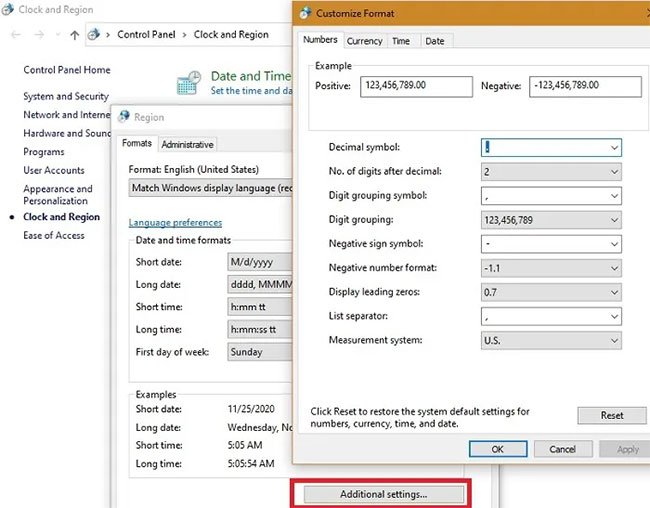Switch to the Date tab
Viewport: 650px width, 508px height.
pos(435,41)
